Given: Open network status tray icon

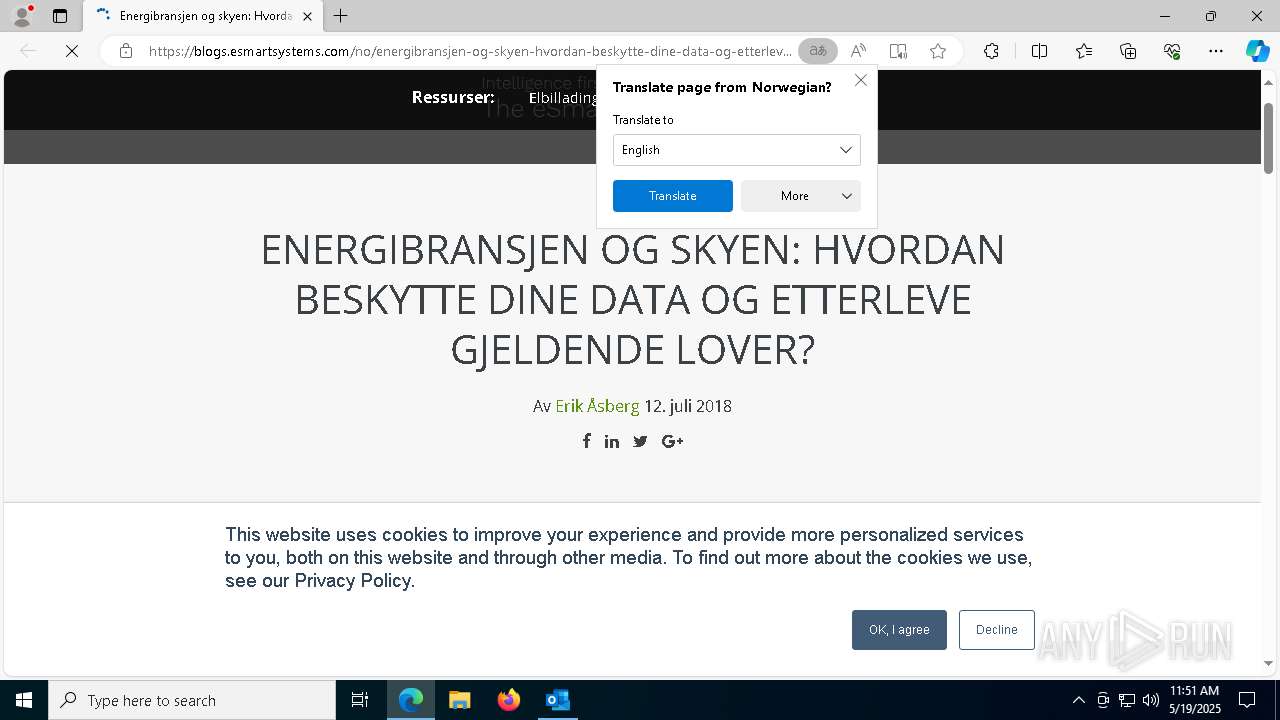Looking at the screenshot, I should pyautogui.click(x=1127, y=700).
